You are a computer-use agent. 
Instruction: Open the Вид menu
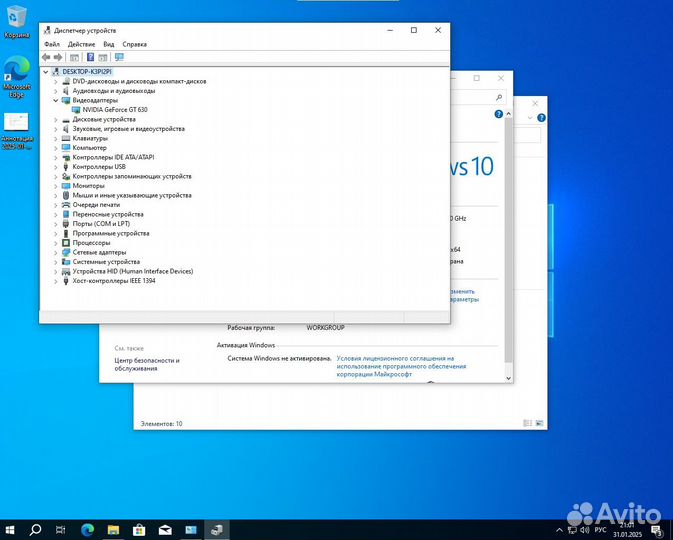(x=108, y=44)
